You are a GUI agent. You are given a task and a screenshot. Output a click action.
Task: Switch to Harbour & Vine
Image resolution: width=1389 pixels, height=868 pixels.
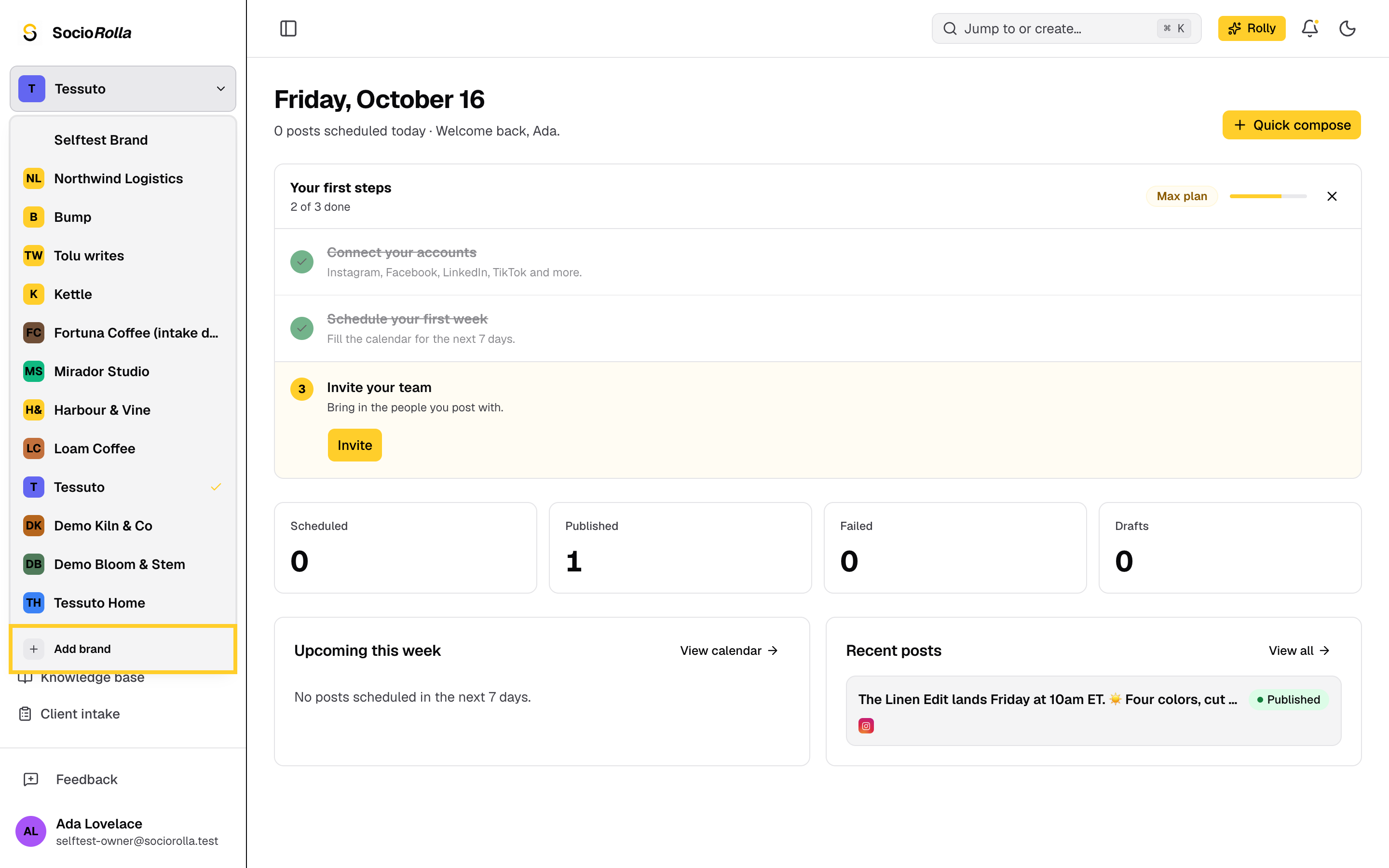point(123,410)
